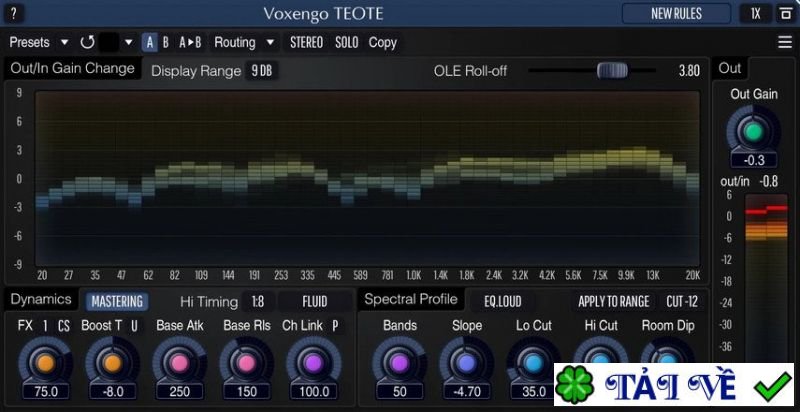Click the NEW RULES preset name button

[x=677, y=14]
